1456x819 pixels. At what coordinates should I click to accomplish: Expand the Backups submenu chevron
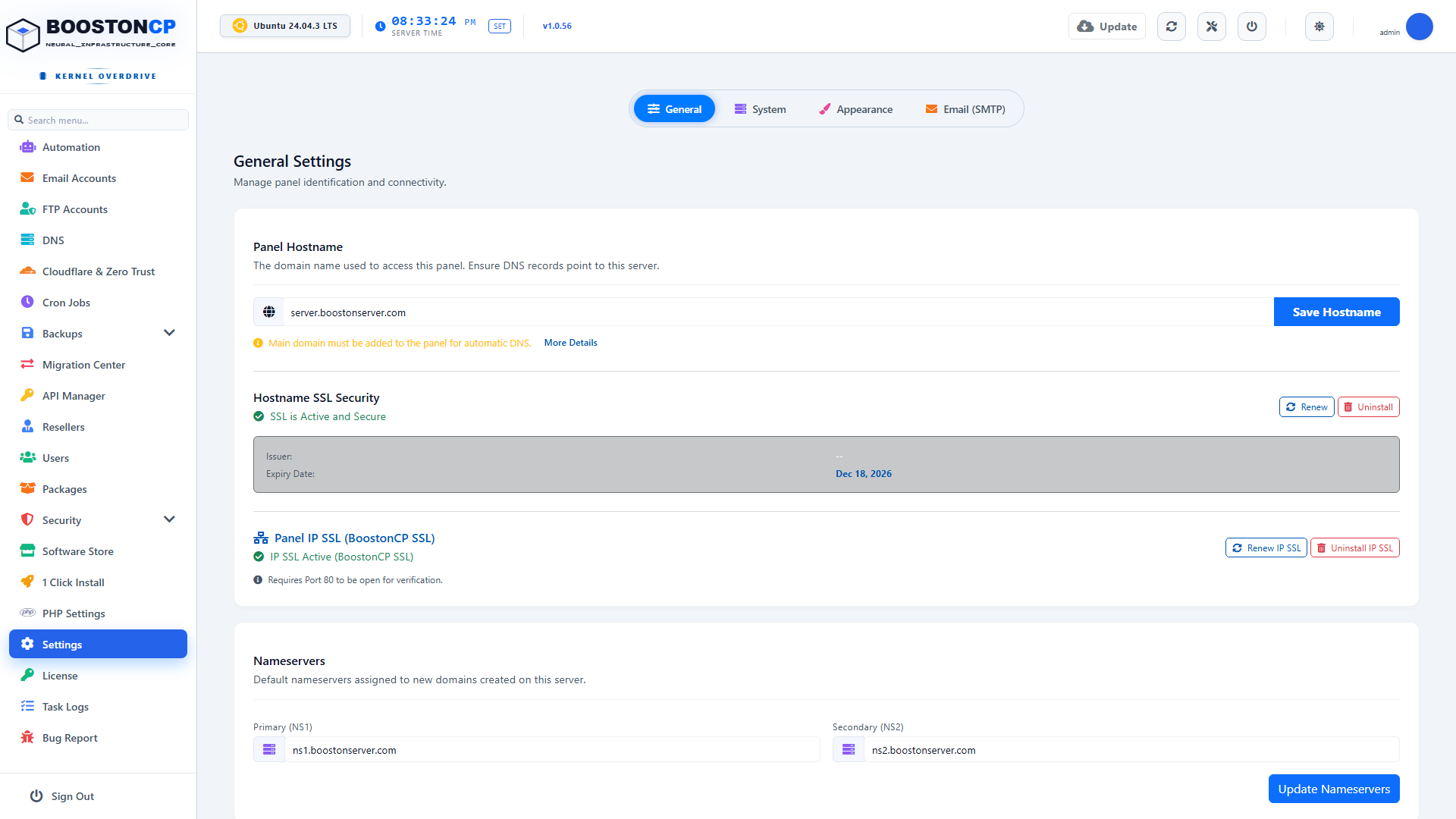point(169,333)
